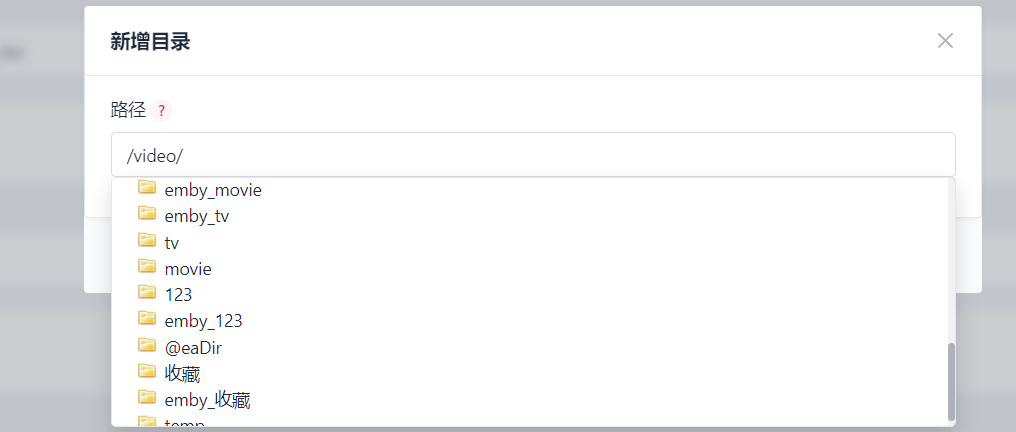
Task: Click the emby_123 folder icon
Action: point(147,317)
